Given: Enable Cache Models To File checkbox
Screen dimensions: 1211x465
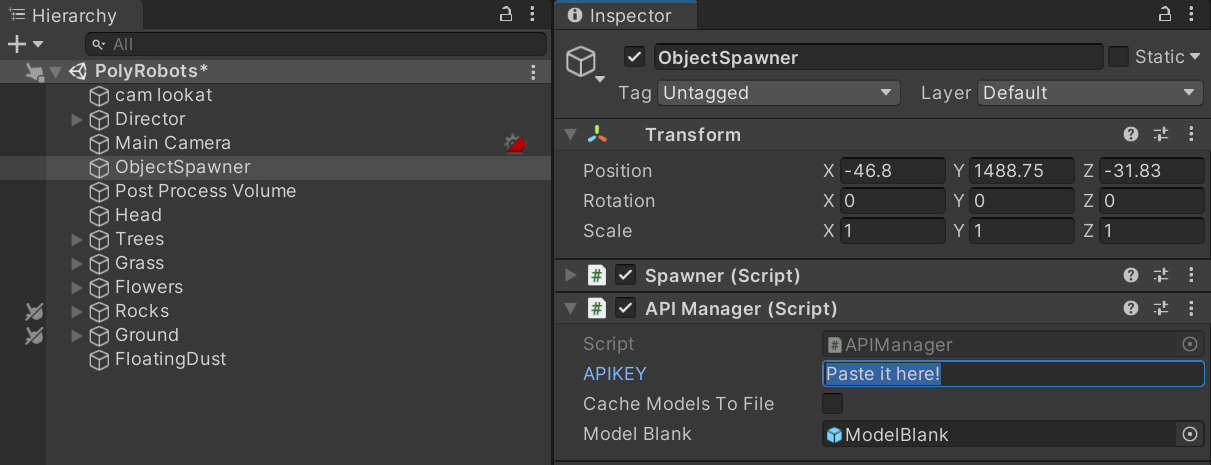Looking at the screenshot, I should coord(832,404).
